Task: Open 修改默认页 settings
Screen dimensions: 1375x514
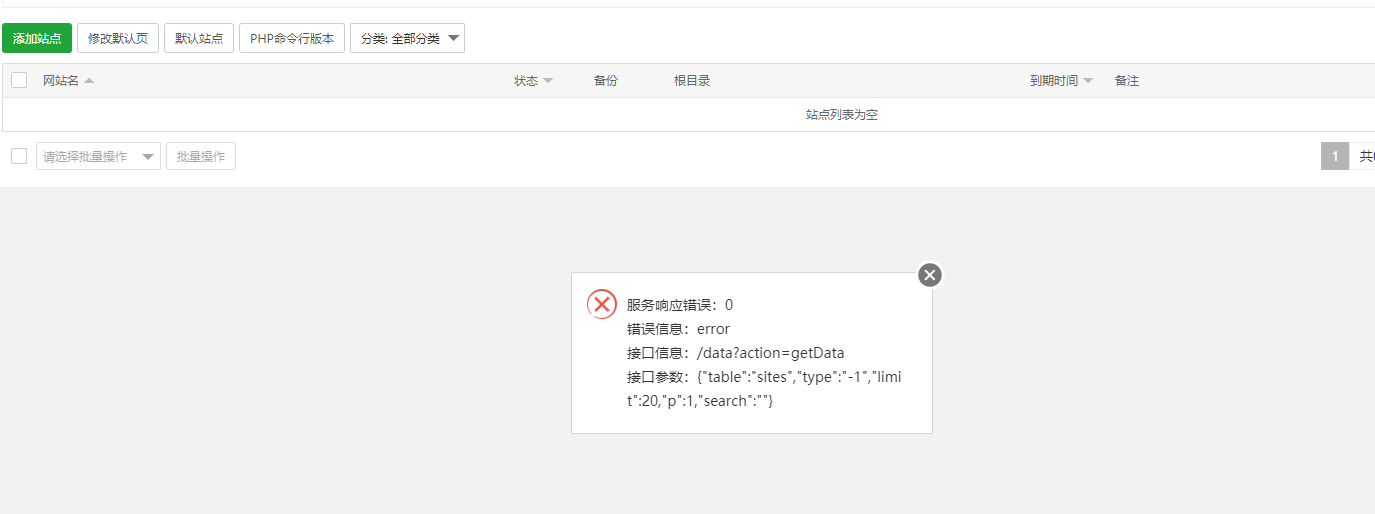Action: [x=118, y=38]
